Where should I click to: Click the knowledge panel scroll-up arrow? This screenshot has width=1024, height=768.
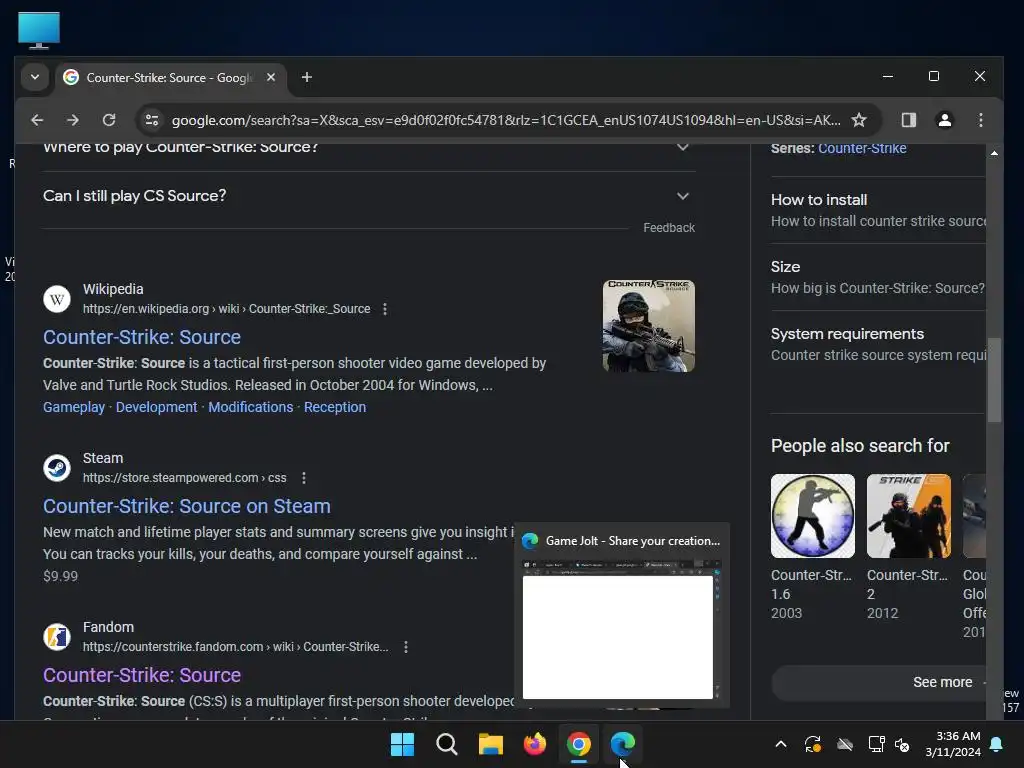[x=994, y=153]
